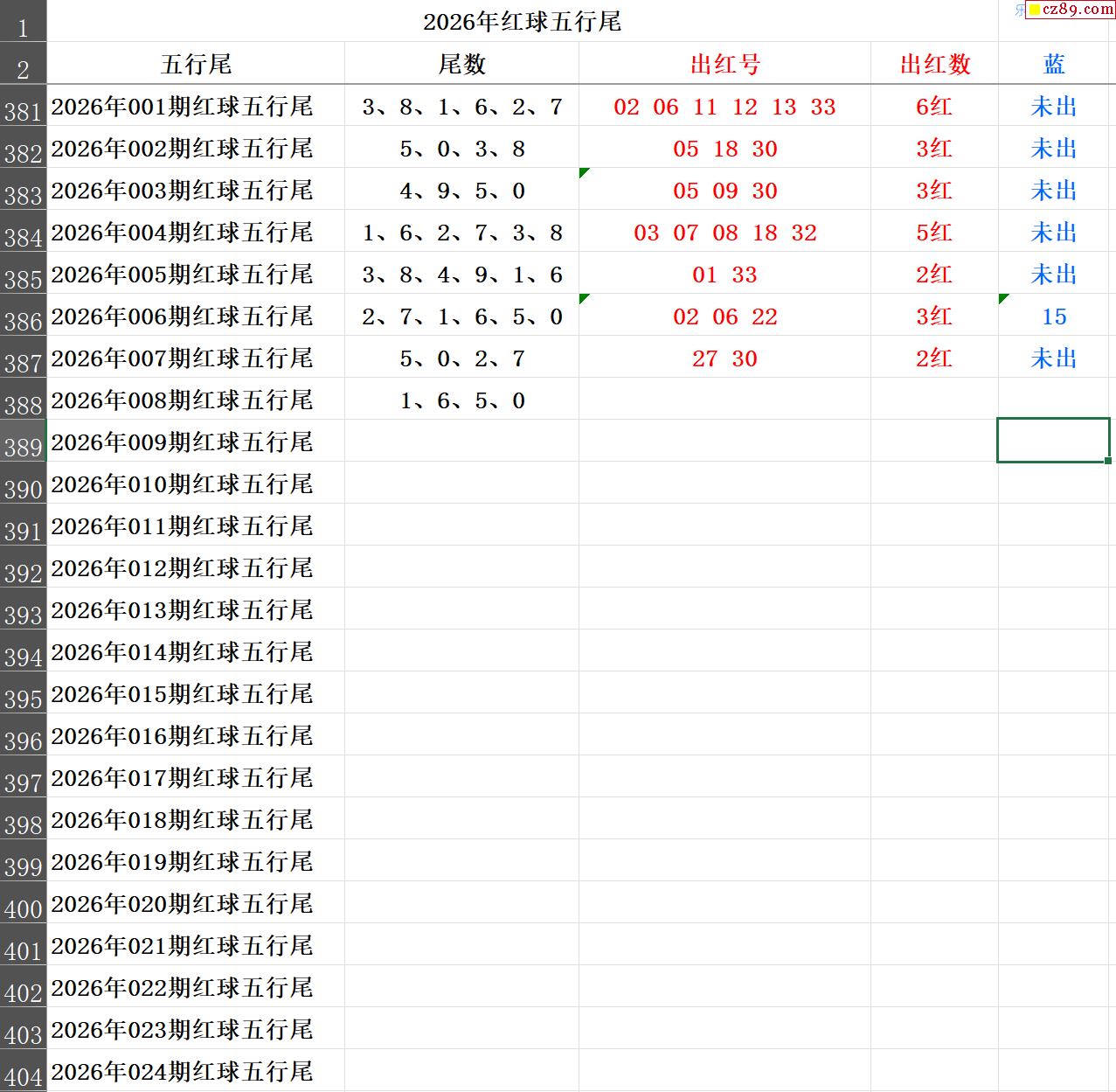Select the empty 出红号 cell for period 008
The height and width of the screenshot is (1092, 1116).
point(724,400)
